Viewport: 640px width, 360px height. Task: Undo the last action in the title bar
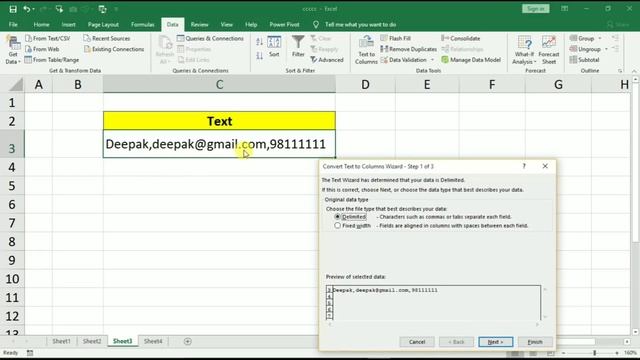coord(27,9)
